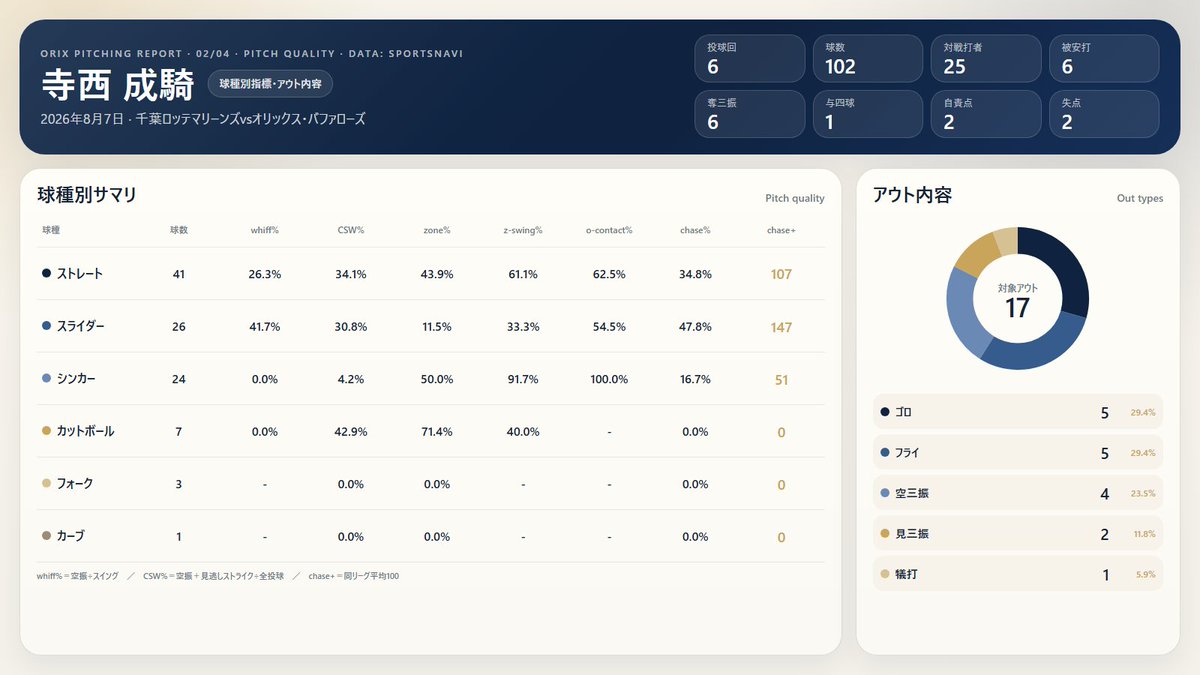Click the player name 寺西 成騎
The image size is (1200, 675).
[x=117, y=86]
